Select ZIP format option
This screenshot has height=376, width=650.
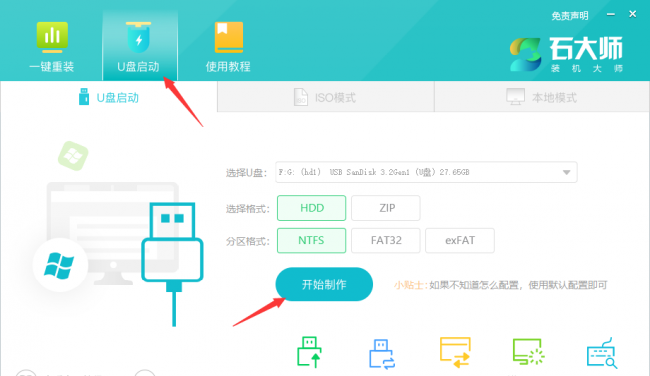click(386, 208)
